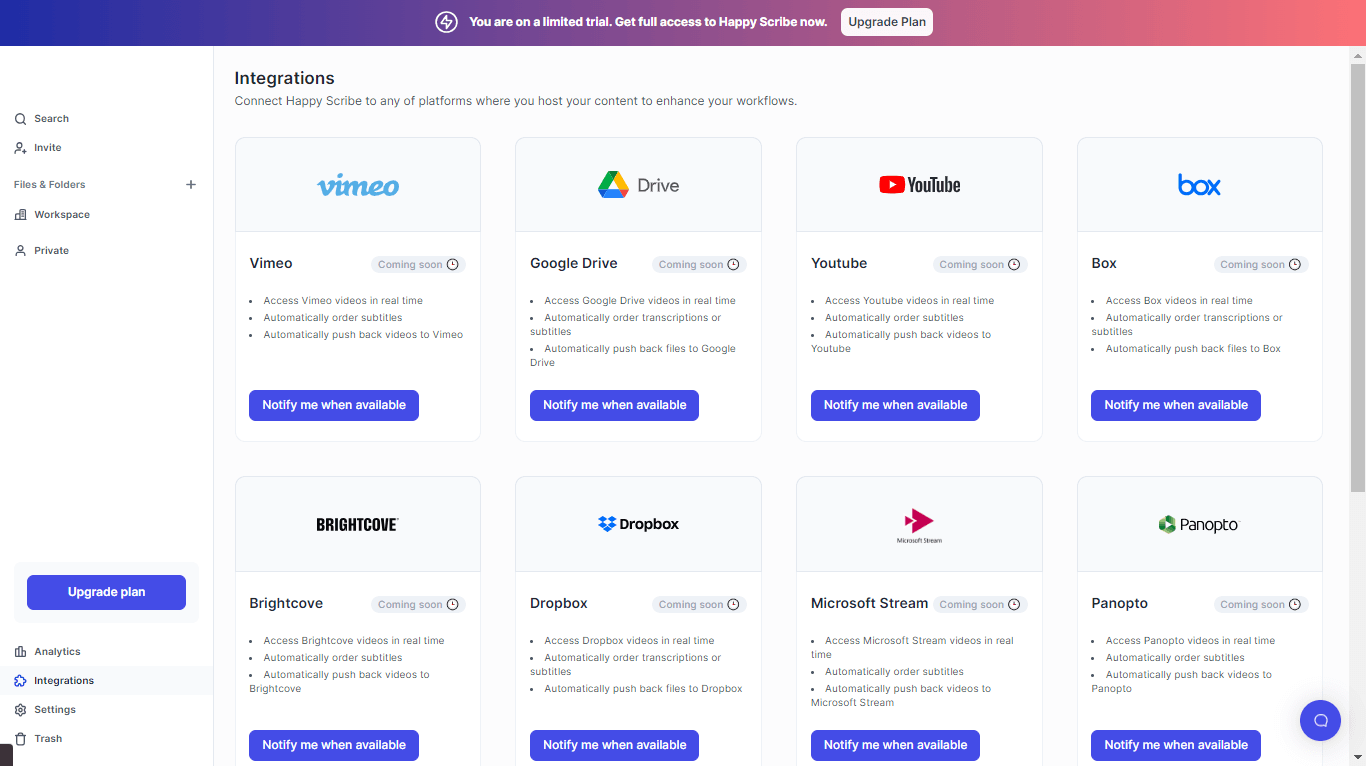Image resolution: width=1366 pixels, height=766 pixels.
Task: Click the Brightcove logo
Action: (357, 524)
